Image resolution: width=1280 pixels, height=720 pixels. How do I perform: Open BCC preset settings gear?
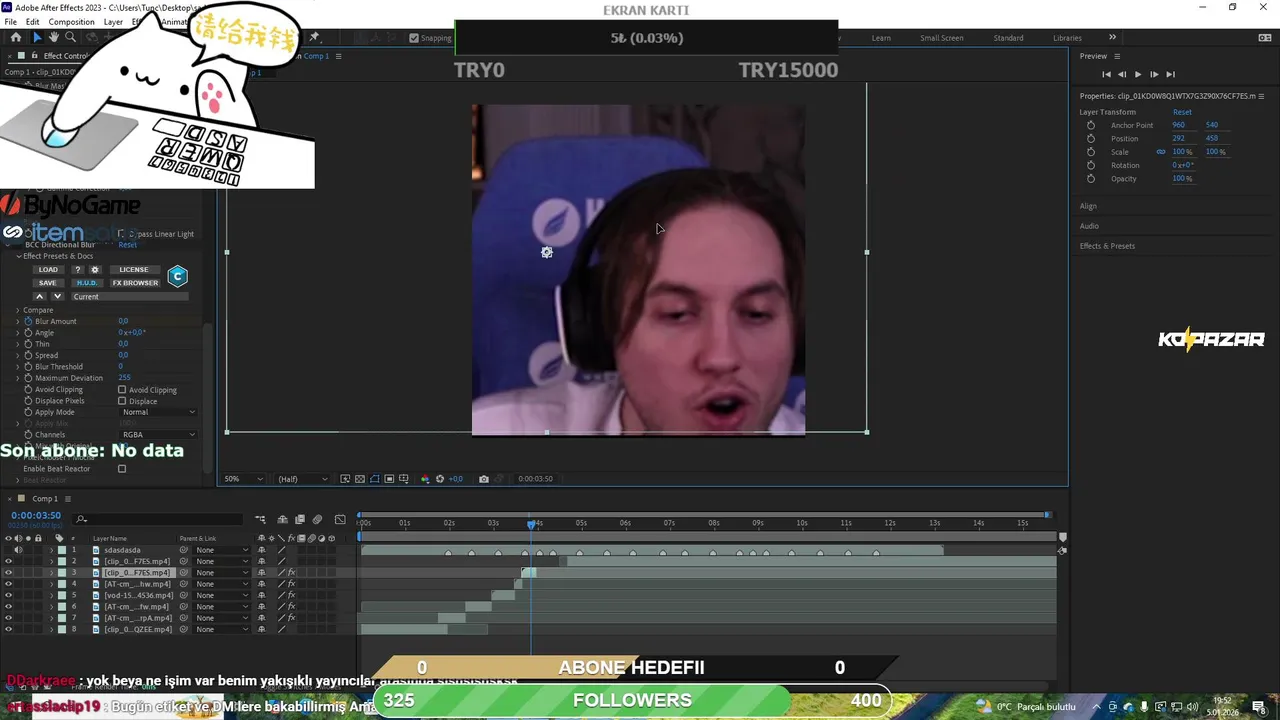coord(95,269)
